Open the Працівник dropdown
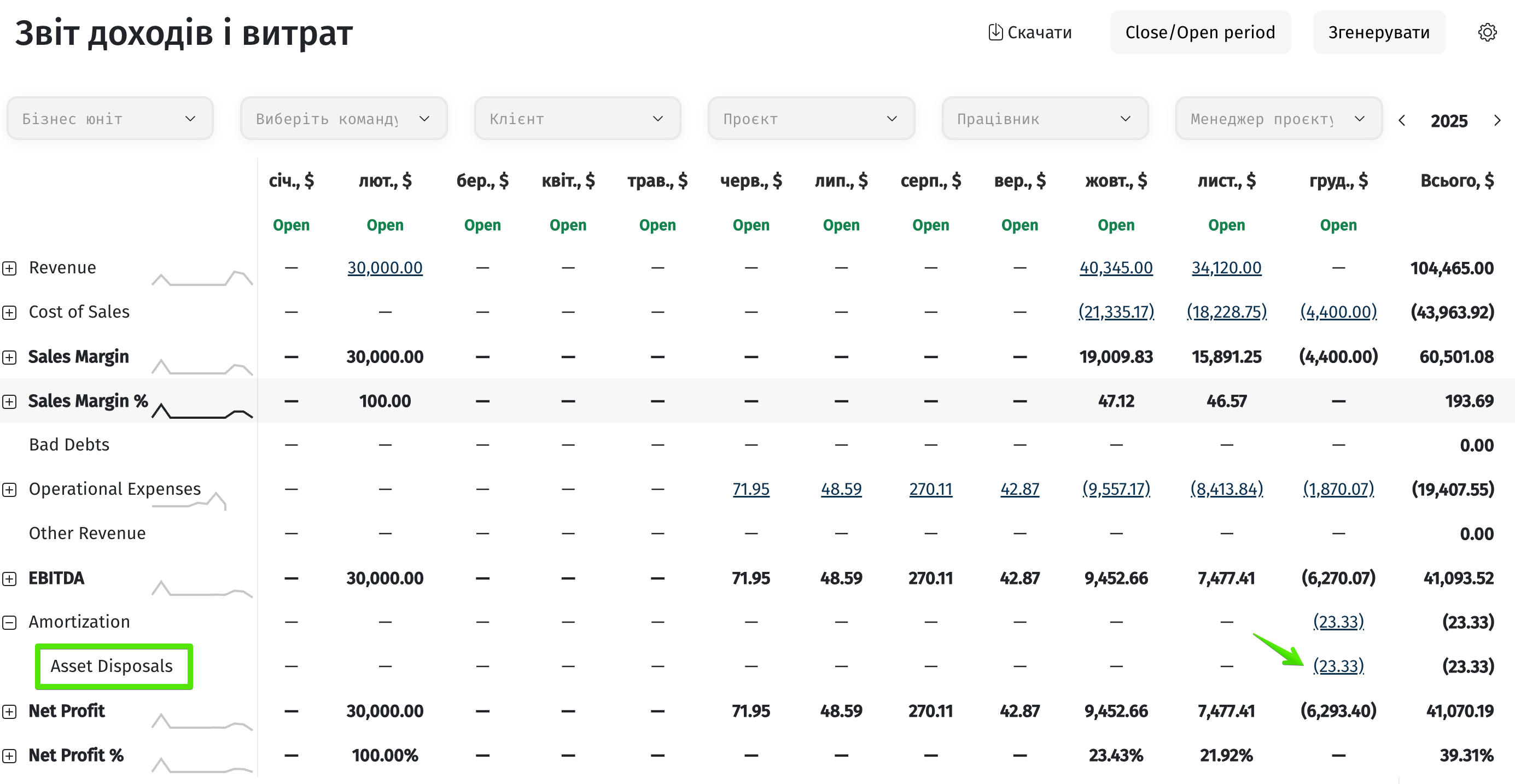This screenshot has height=784, width=1515. coord(1045,119)
